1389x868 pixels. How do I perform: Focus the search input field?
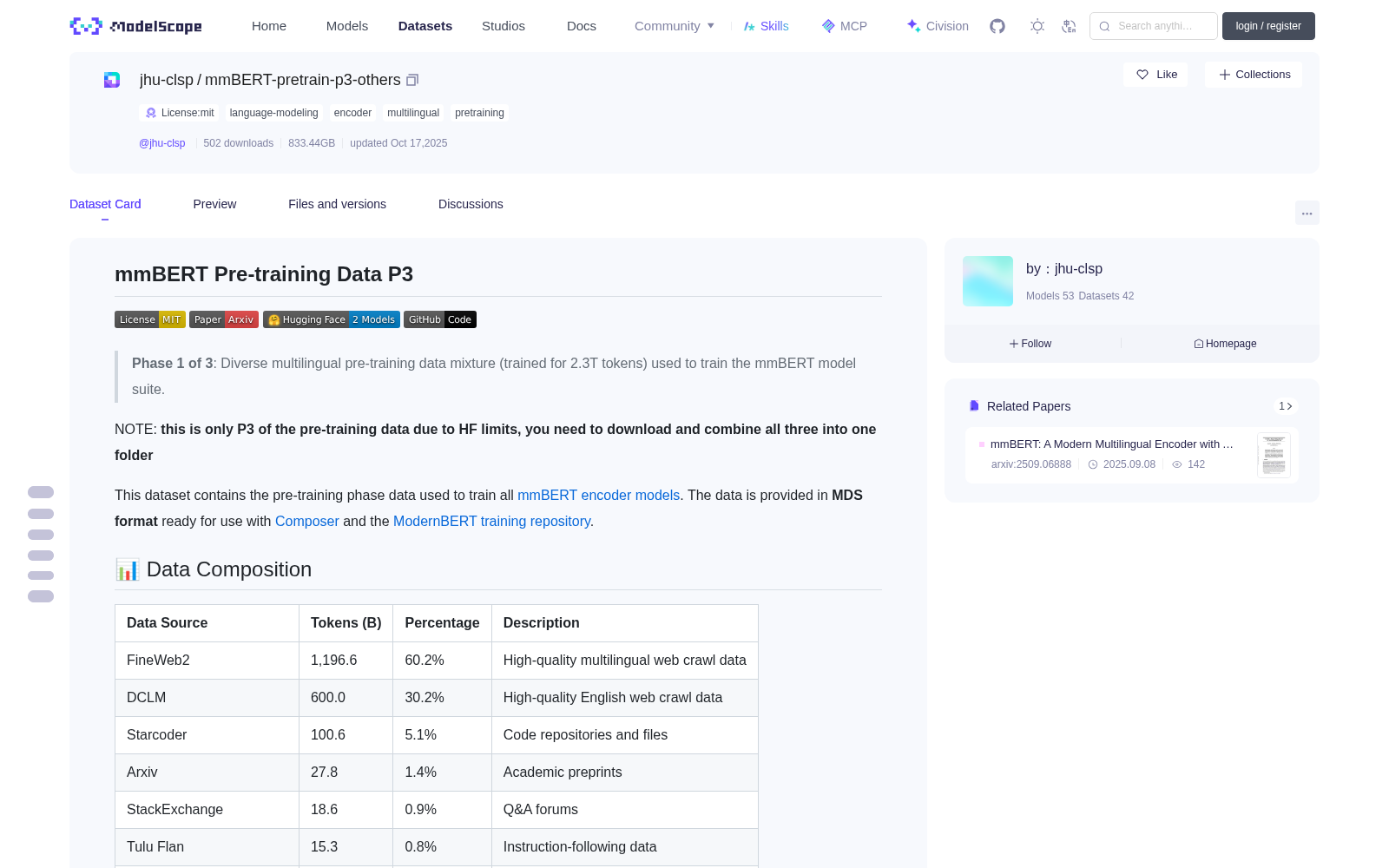(1154, 26)
